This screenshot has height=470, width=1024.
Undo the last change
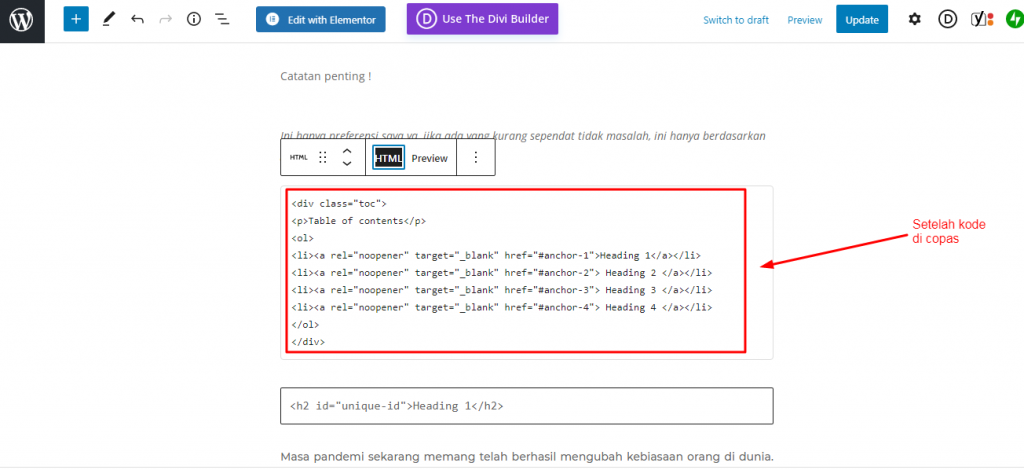tap(137, 20)
